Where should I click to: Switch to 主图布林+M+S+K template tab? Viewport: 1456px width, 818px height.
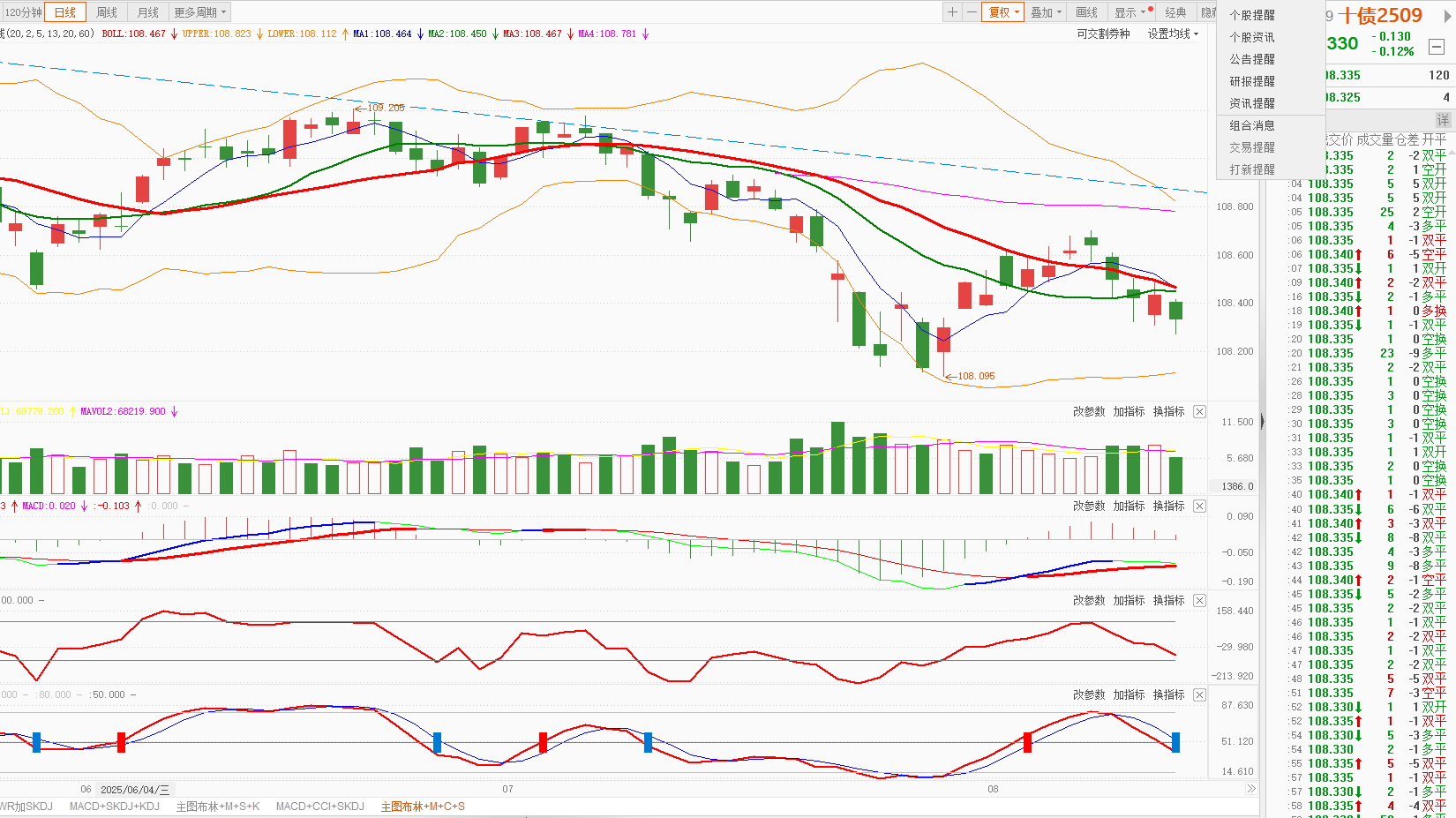click(x=218, y=807)
